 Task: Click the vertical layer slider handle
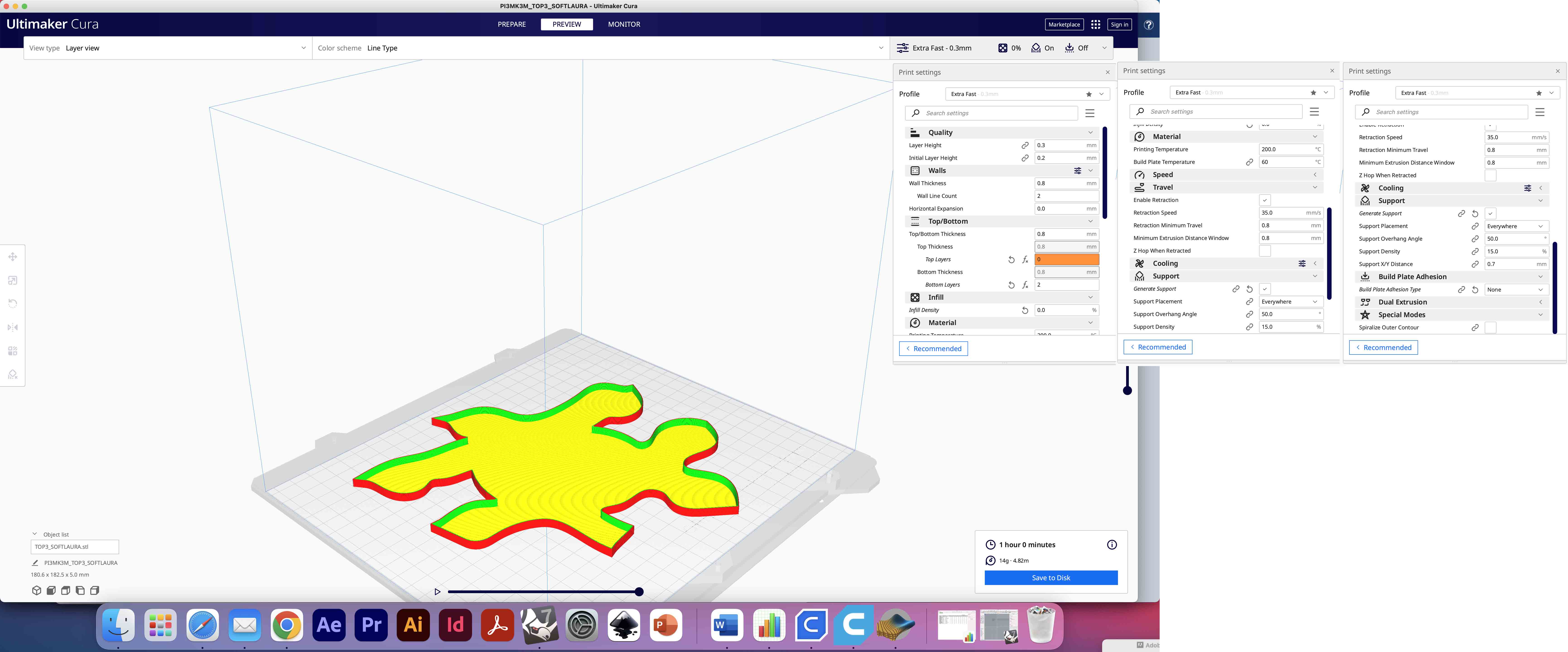(1127, 391)
